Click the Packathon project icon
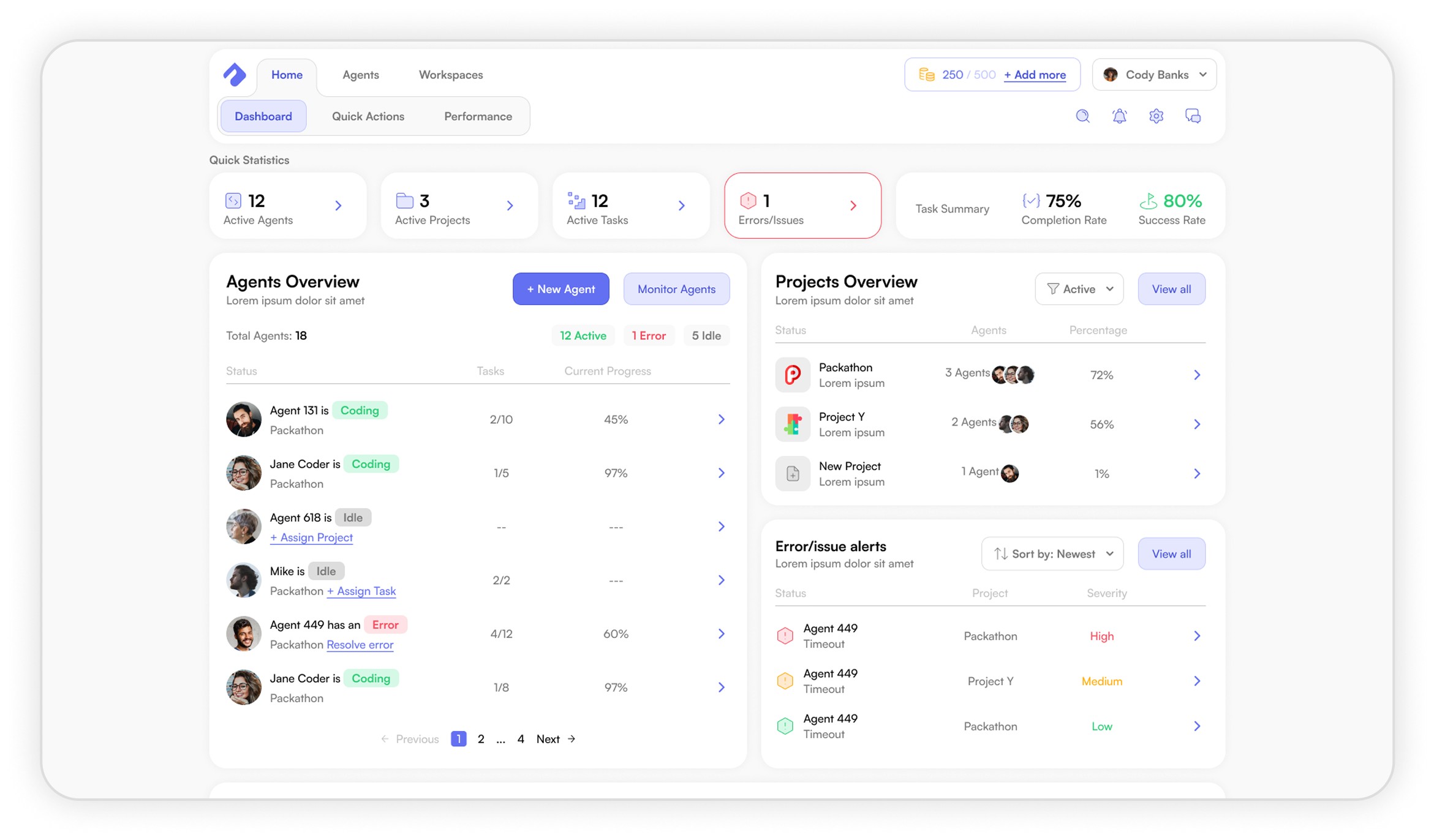The image size is (1434, 840). pos(793,375)
